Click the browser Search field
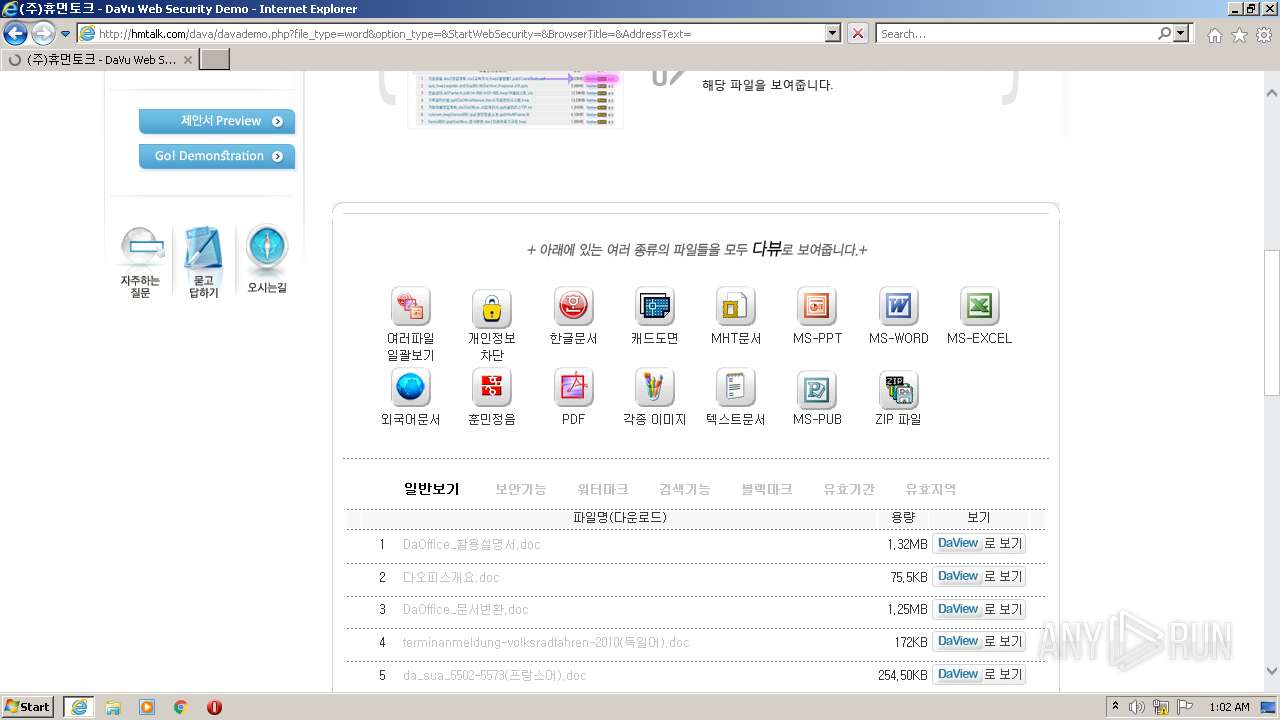 coord(1016,33)
